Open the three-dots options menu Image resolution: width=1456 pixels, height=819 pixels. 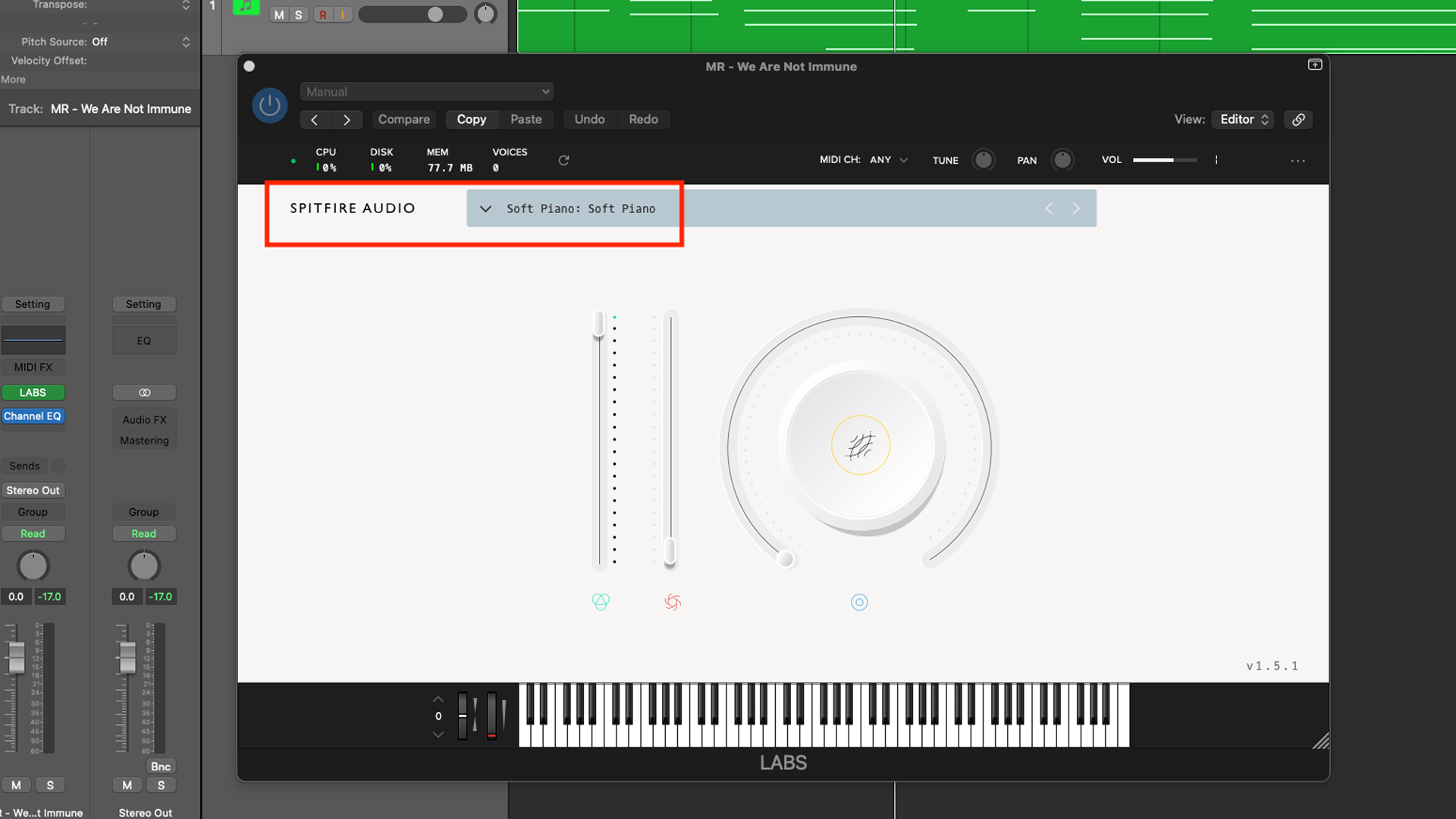(x=1298, y=161)
